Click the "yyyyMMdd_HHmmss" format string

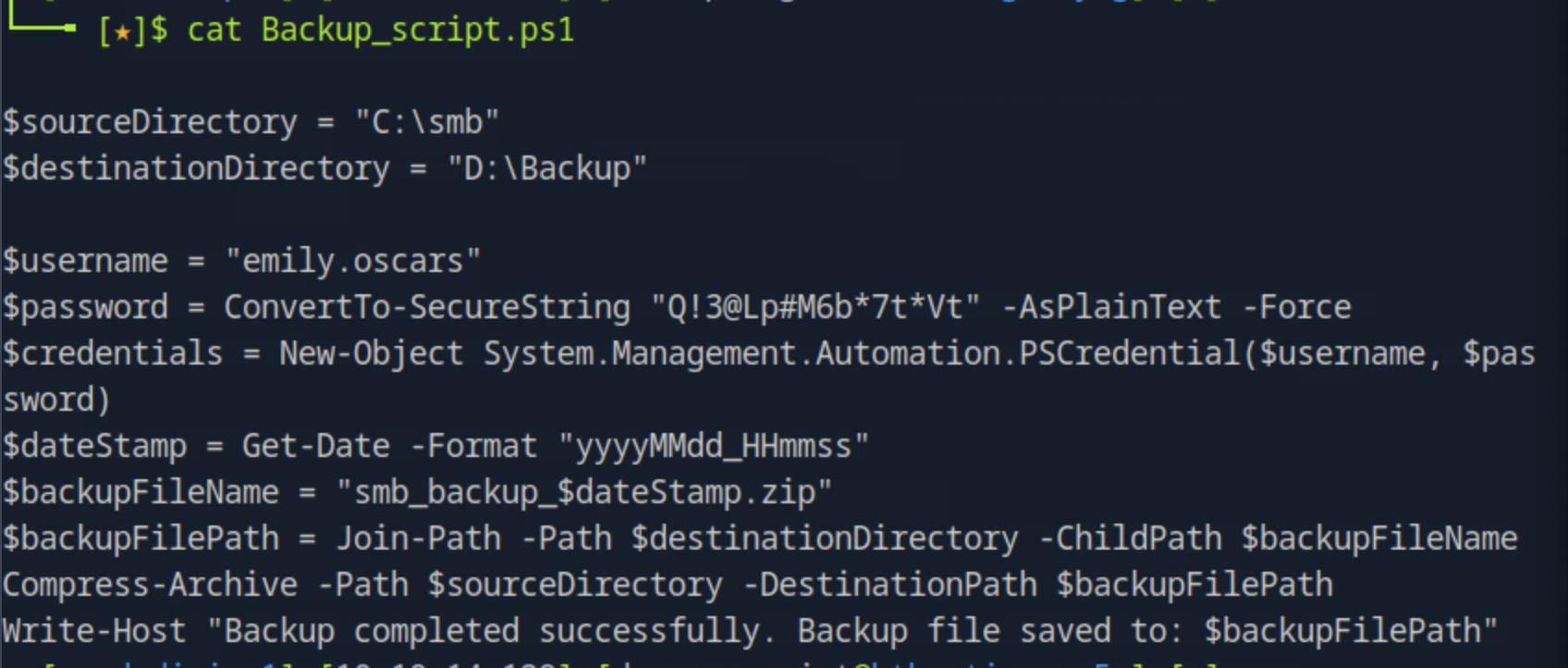(713, 446)
